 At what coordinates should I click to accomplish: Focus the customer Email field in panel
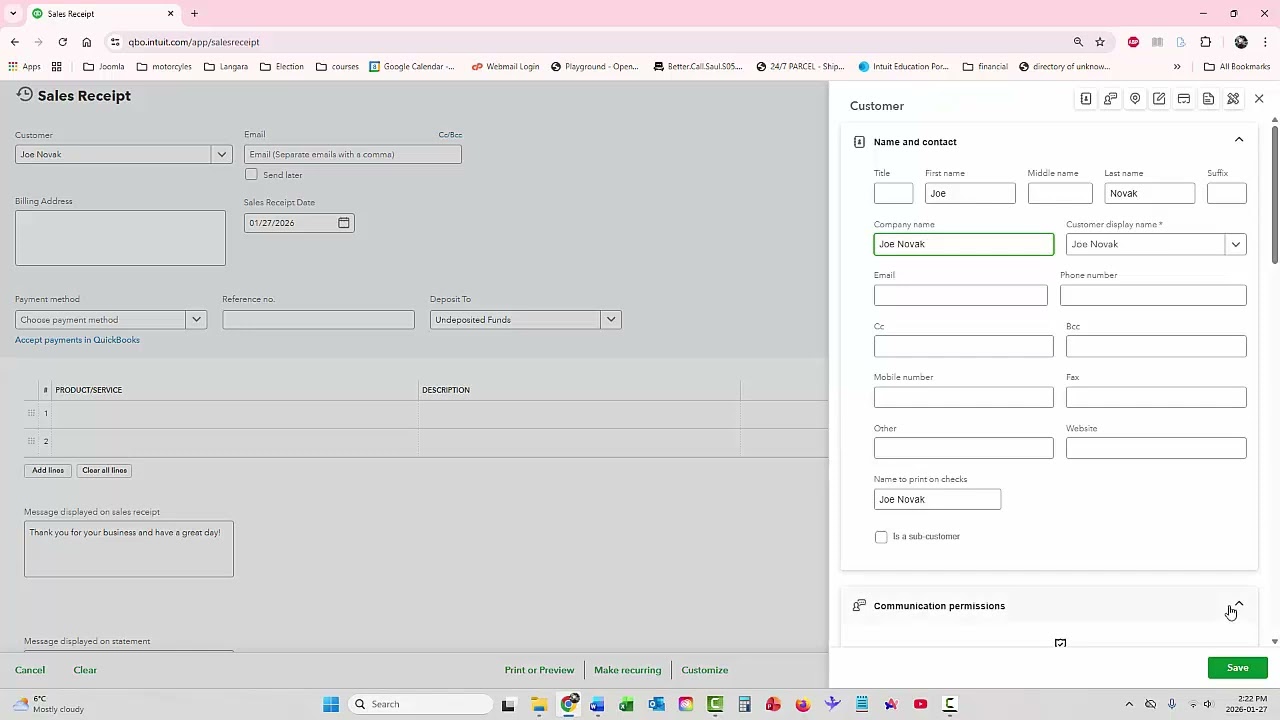(960, 295)
